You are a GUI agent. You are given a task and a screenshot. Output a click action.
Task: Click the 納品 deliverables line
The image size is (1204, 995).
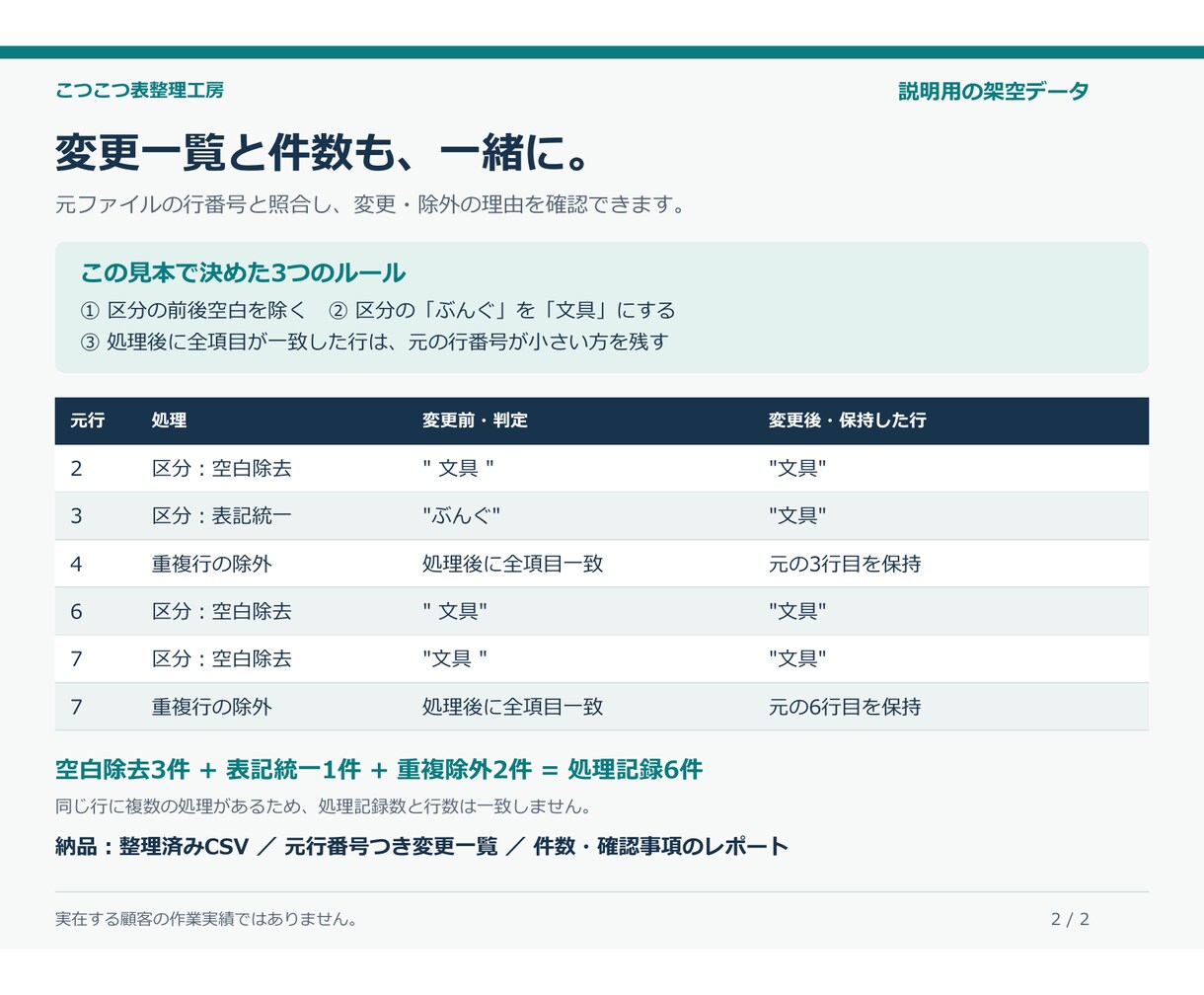[x=422, y=847]
